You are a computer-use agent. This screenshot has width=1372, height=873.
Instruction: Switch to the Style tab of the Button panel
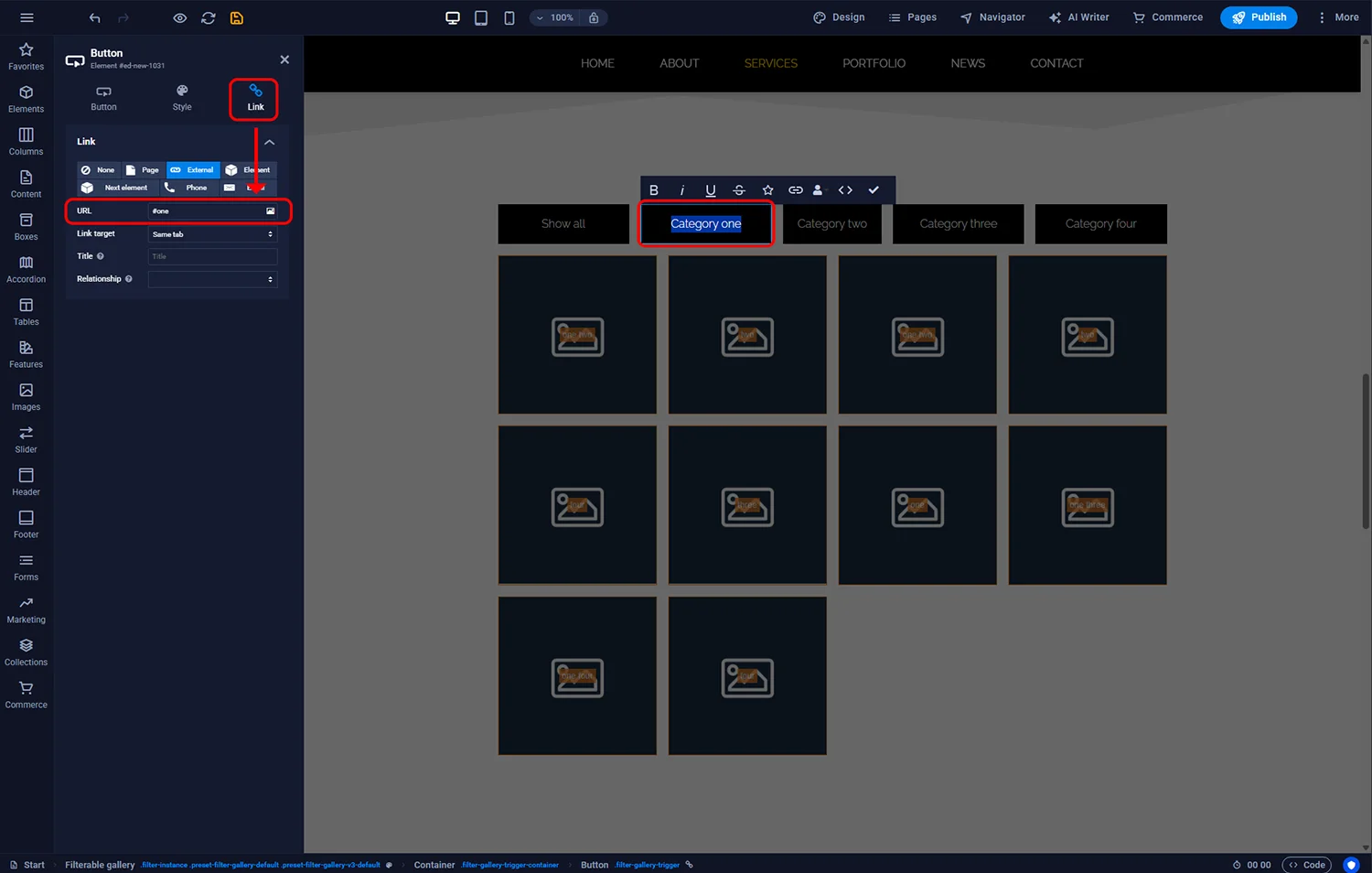coord(181,98)
